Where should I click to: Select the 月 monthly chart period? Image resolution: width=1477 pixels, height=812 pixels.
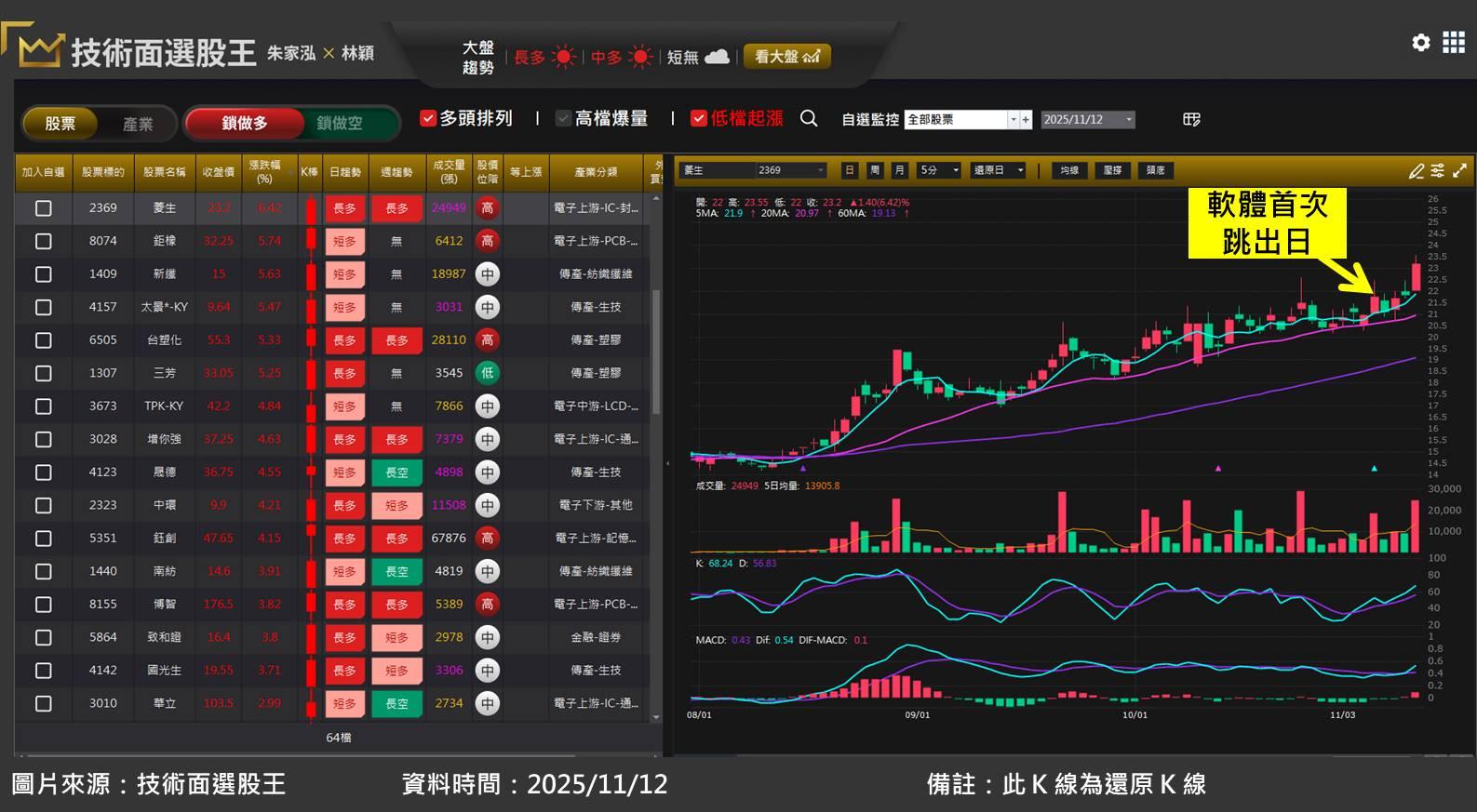(x=899, y=170)
